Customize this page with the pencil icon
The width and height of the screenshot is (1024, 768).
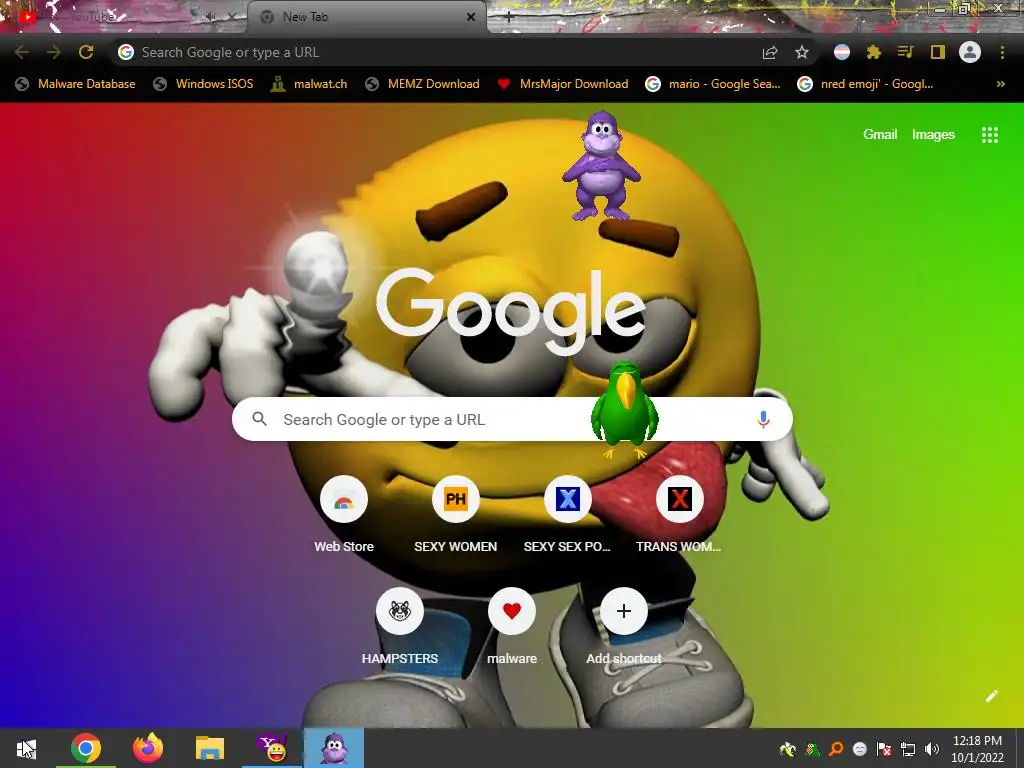pos(991,696)
